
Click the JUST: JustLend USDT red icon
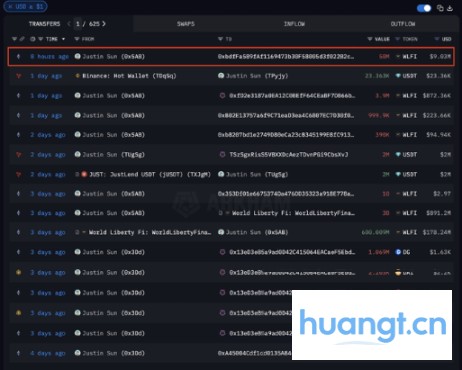pyautogui.click(x=84, y=174)
